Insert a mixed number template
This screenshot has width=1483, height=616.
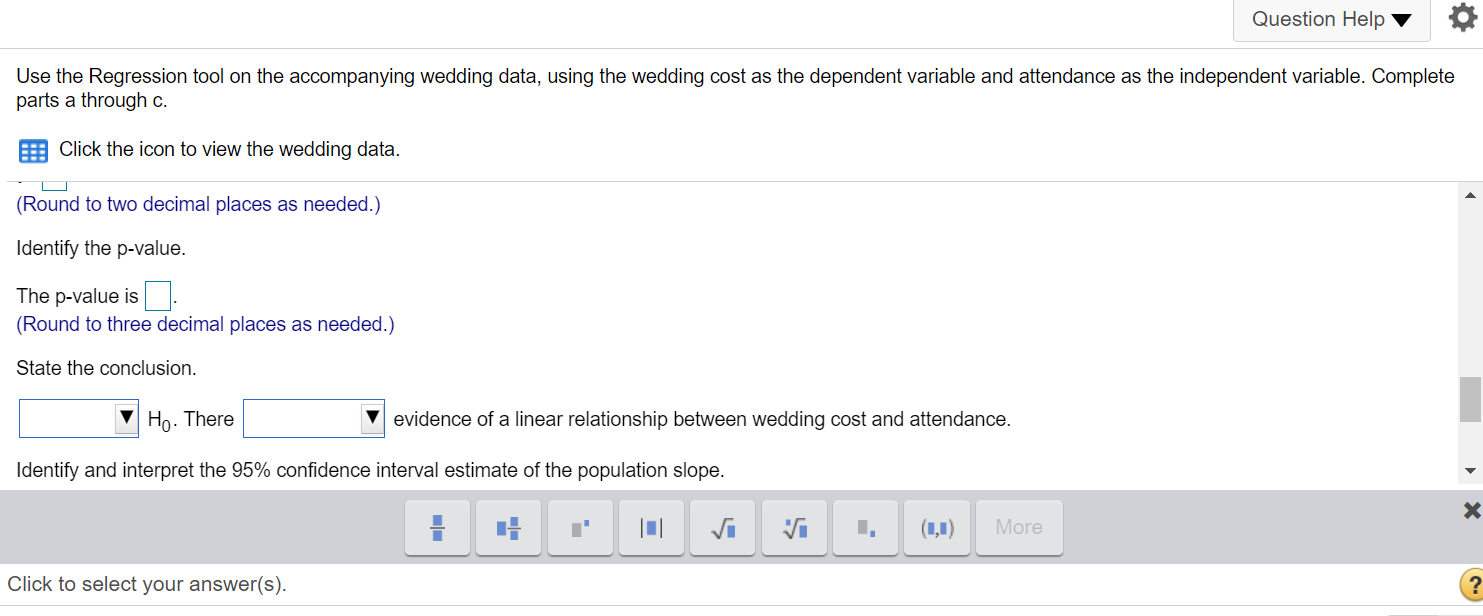tap(508, 527)
